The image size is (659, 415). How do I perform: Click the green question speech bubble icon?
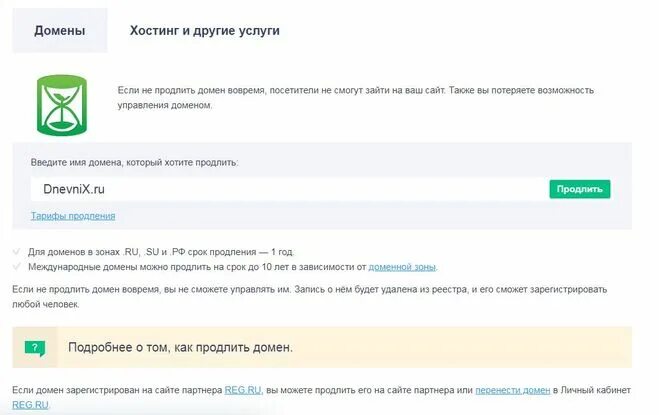click(35, 348)
